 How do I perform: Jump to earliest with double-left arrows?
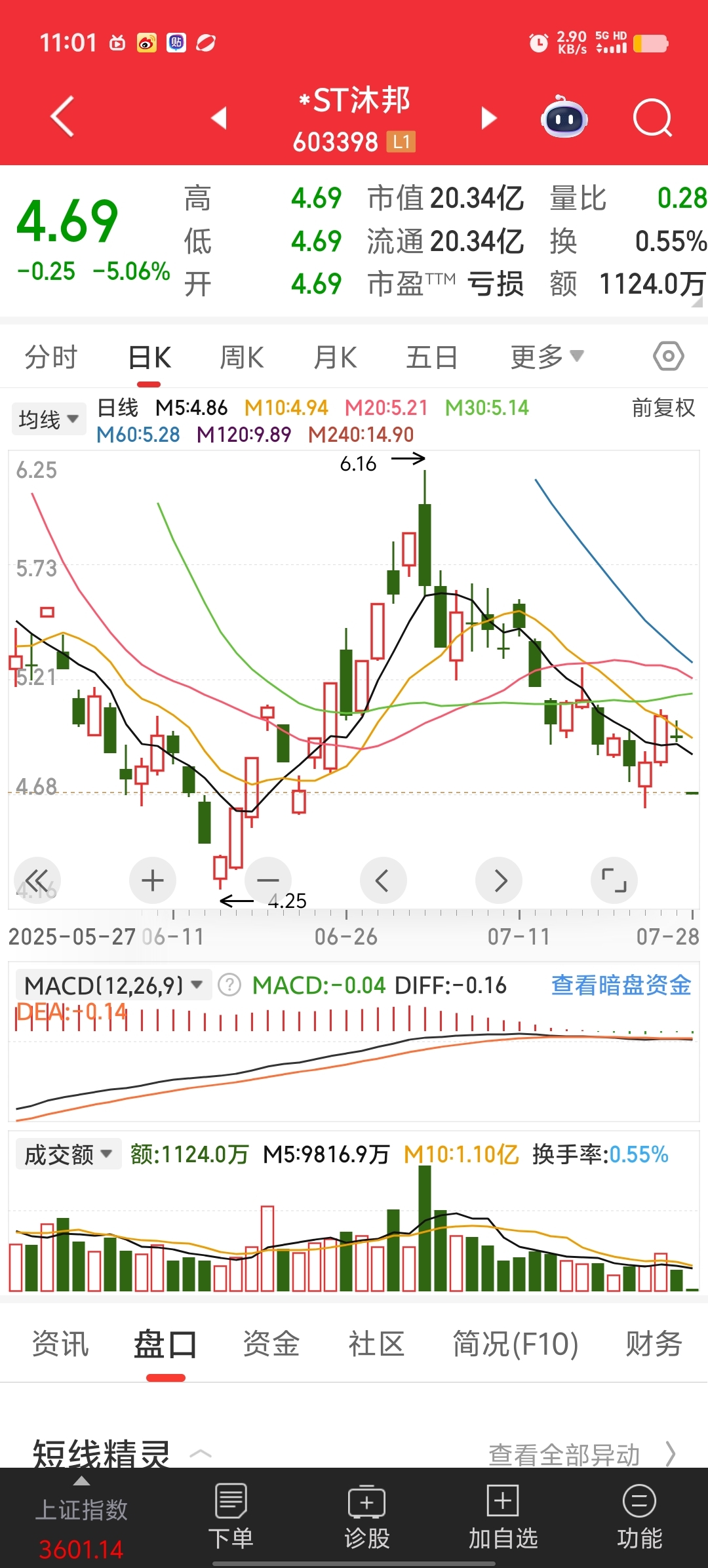coord(37,880)
